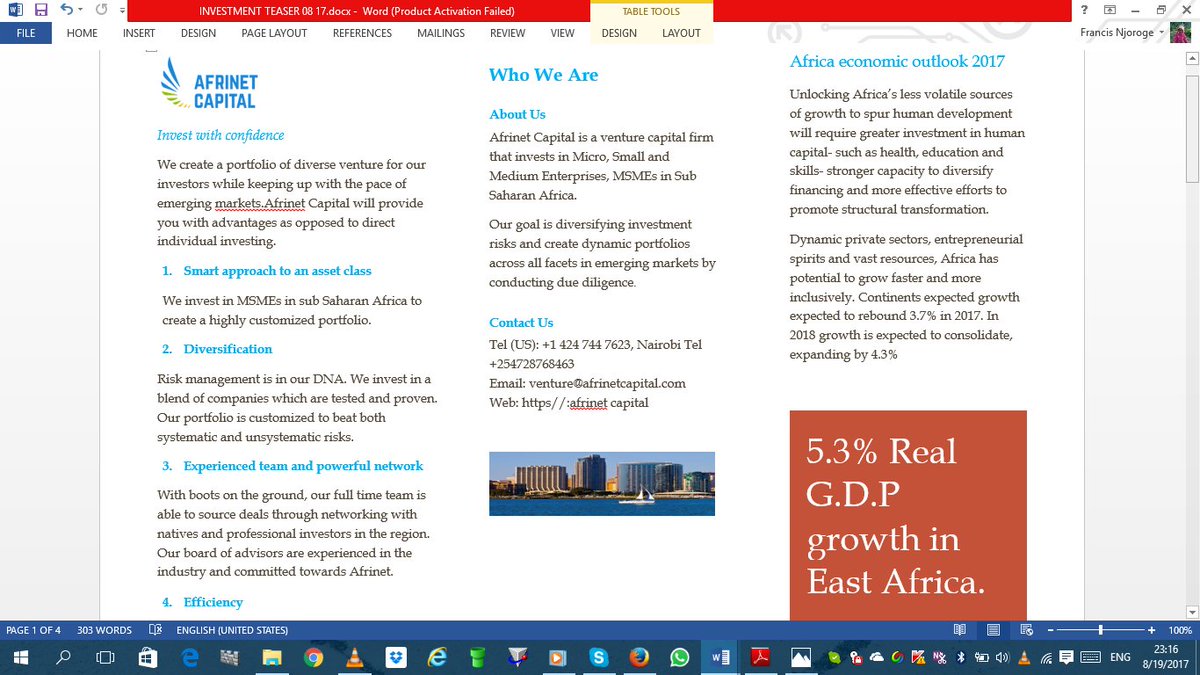1200x675 pixels.
Task: Switch to the REFERENCES tab
Action: point(362,33)
